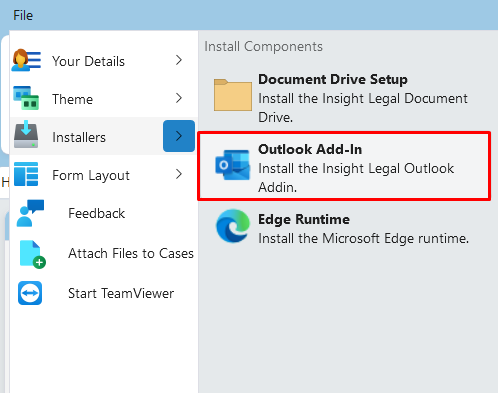Viewport: 498px width, 393px height.
Task: Click the Feedback speech bubble icon
Action: [30, 213]
